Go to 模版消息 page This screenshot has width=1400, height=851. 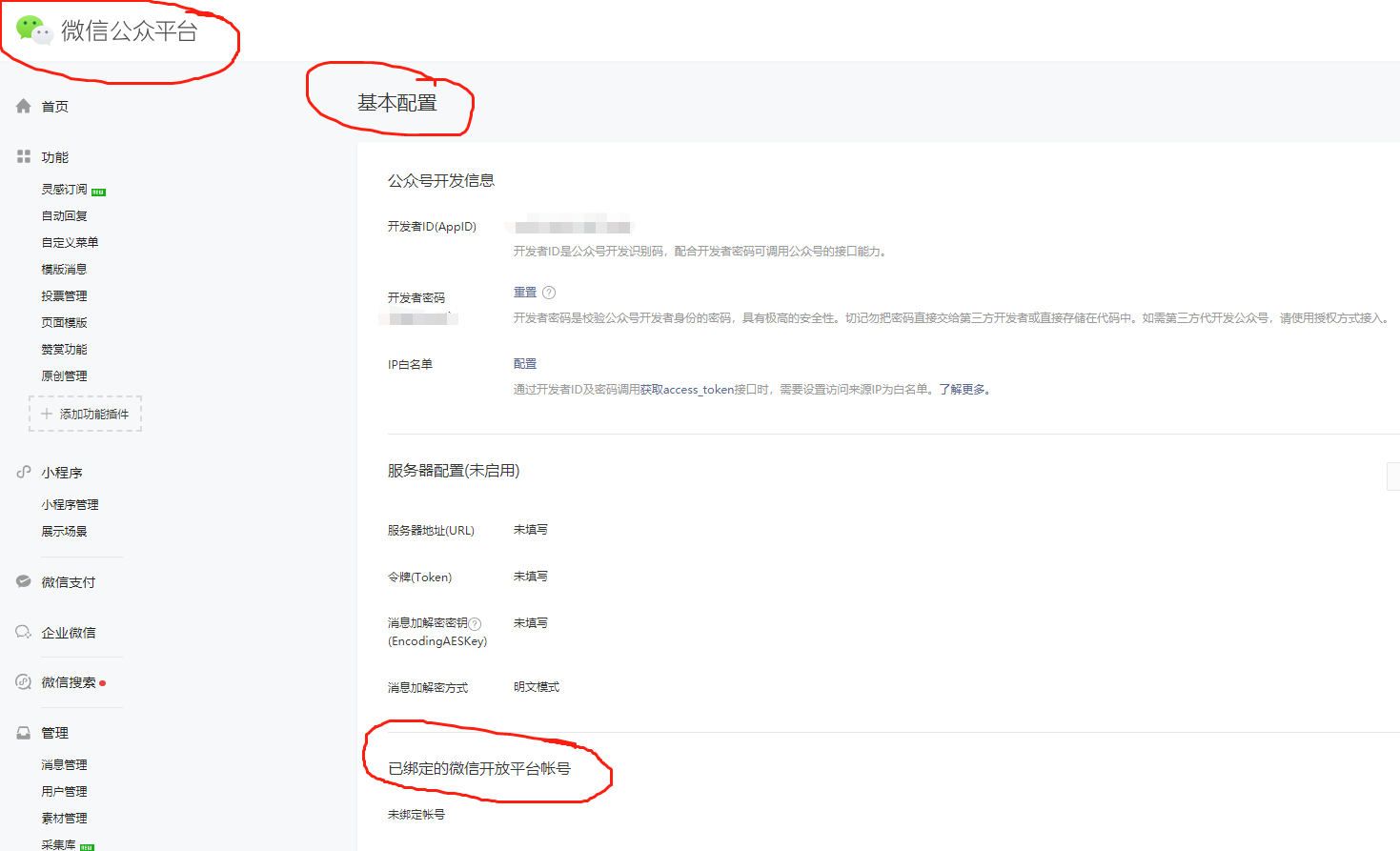65,270
